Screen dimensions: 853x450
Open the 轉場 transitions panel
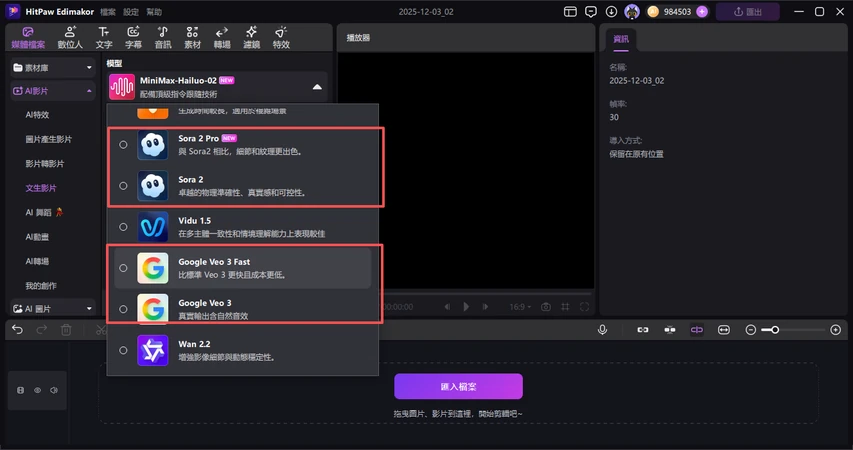point(222,38)
